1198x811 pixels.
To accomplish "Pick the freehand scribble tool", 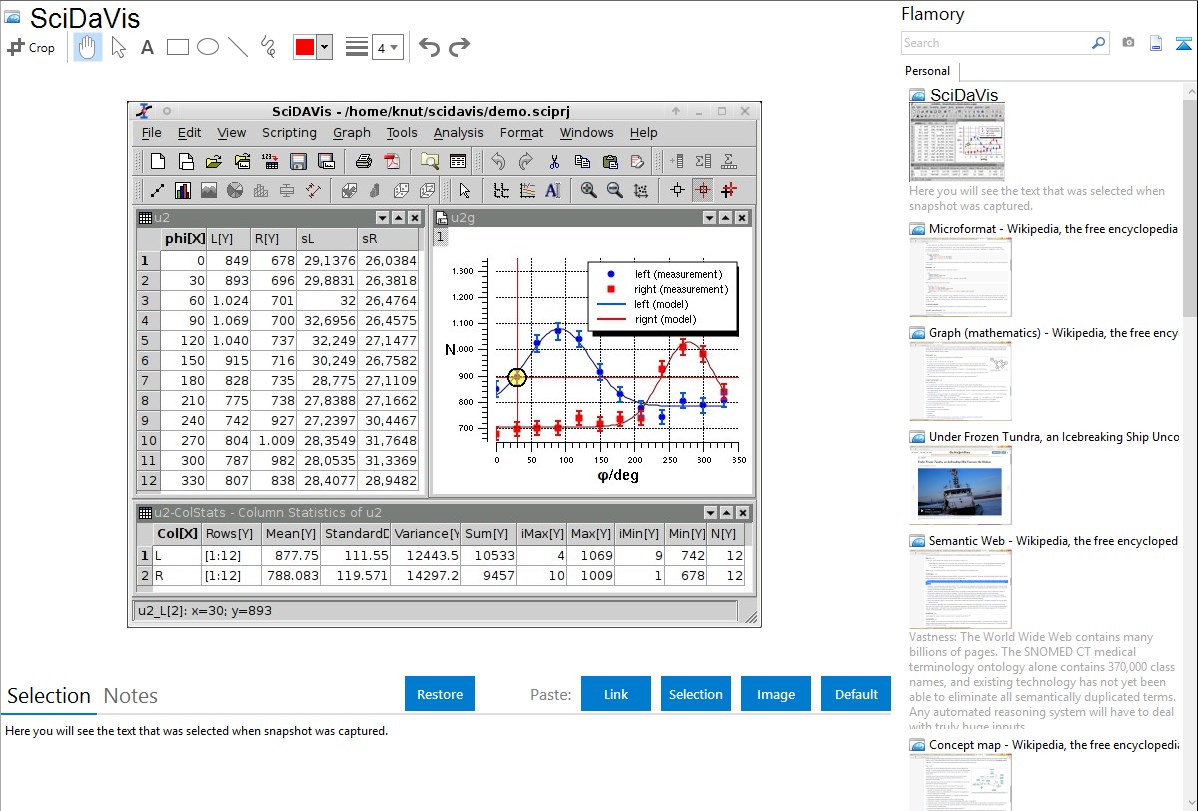I will click(x=268, y=47).
